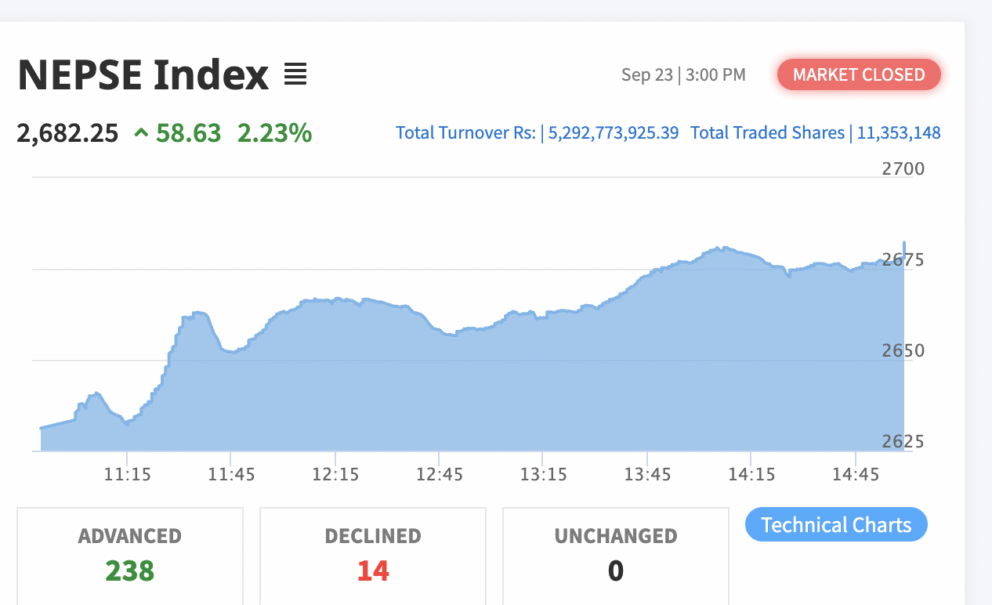Select the UNCHANGED 0 card

(x=615, y=554)
